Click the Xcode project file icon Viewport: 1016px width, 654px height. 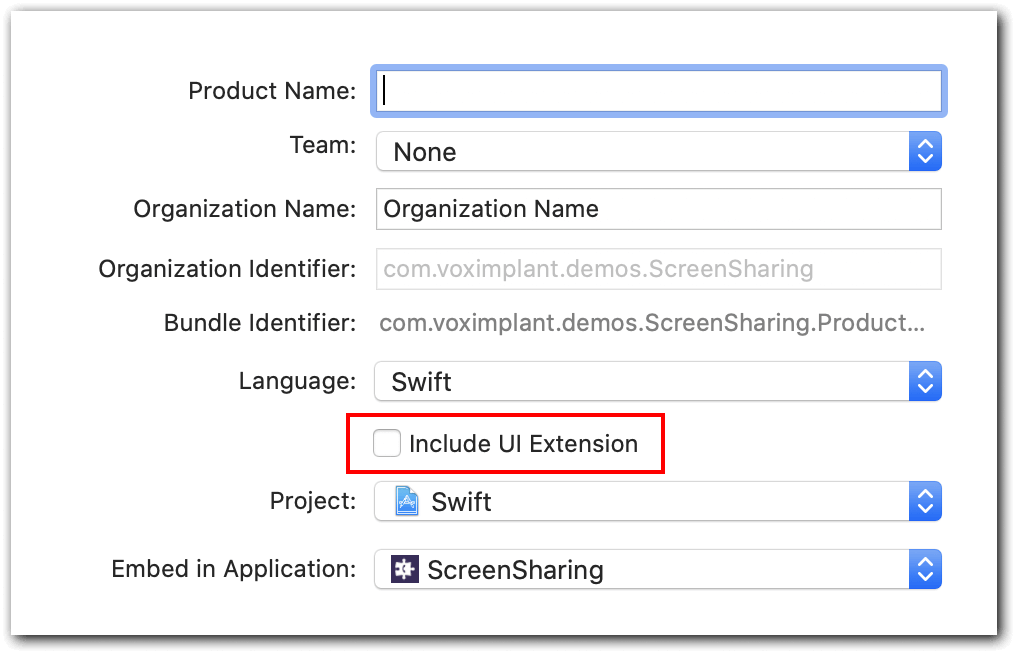tap(406, 501)
